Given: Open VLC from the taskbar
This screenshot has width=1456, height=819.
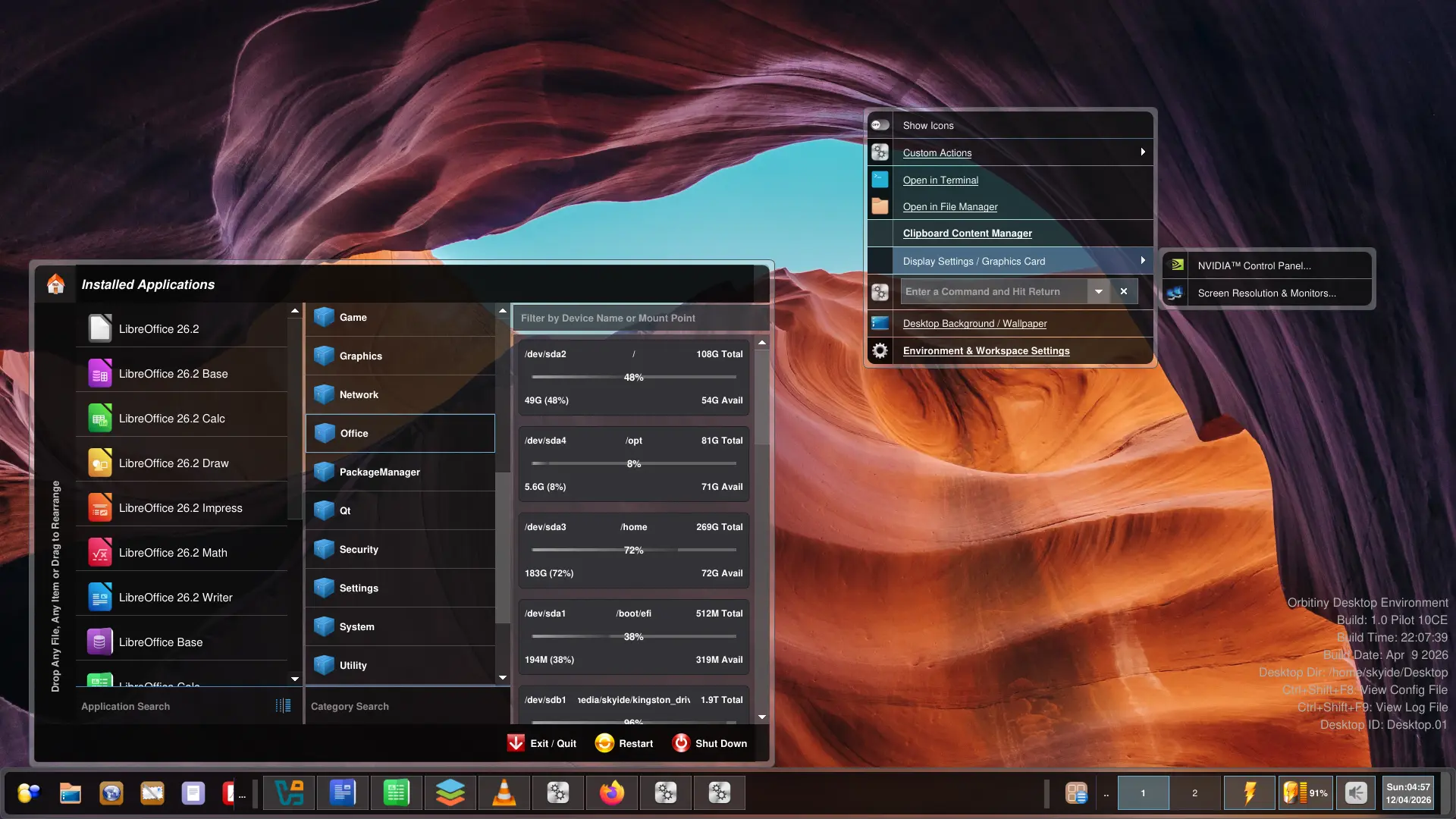Looking at the screenshot, I should click(504, 793).
